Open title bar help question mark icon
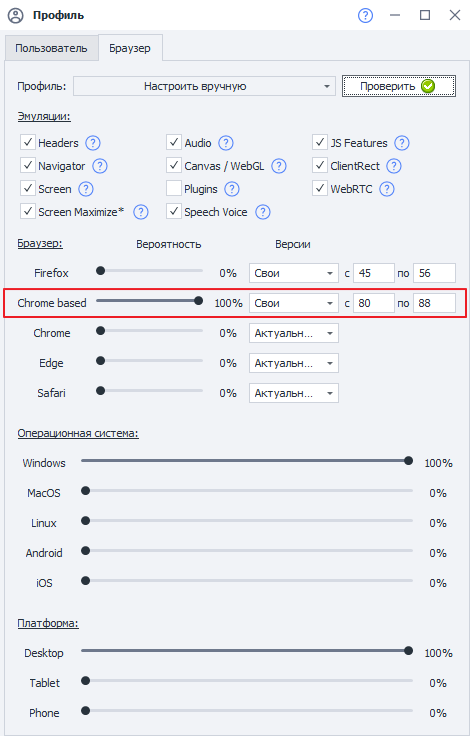 (x=365, y=15)
